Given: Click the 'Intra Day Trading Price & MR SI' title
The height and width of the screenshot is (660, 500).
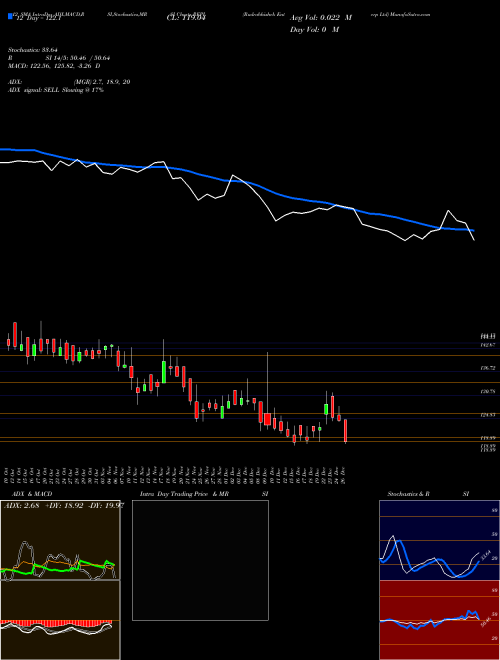Looking at the screenshot, I should (x=204, y=494).
